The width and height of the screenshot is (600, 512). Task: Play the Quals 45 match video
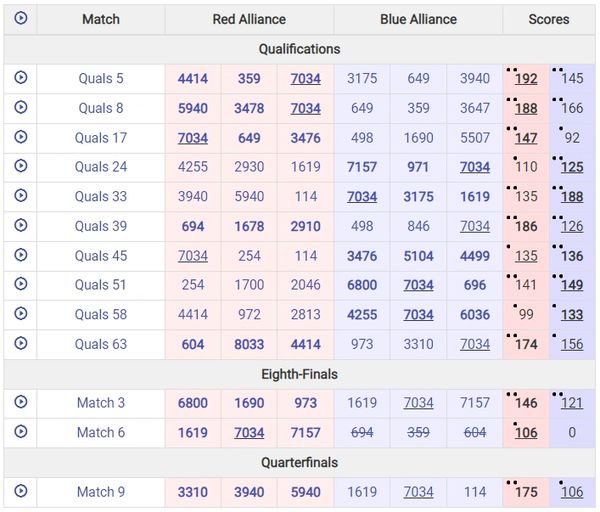click(20, 256)
